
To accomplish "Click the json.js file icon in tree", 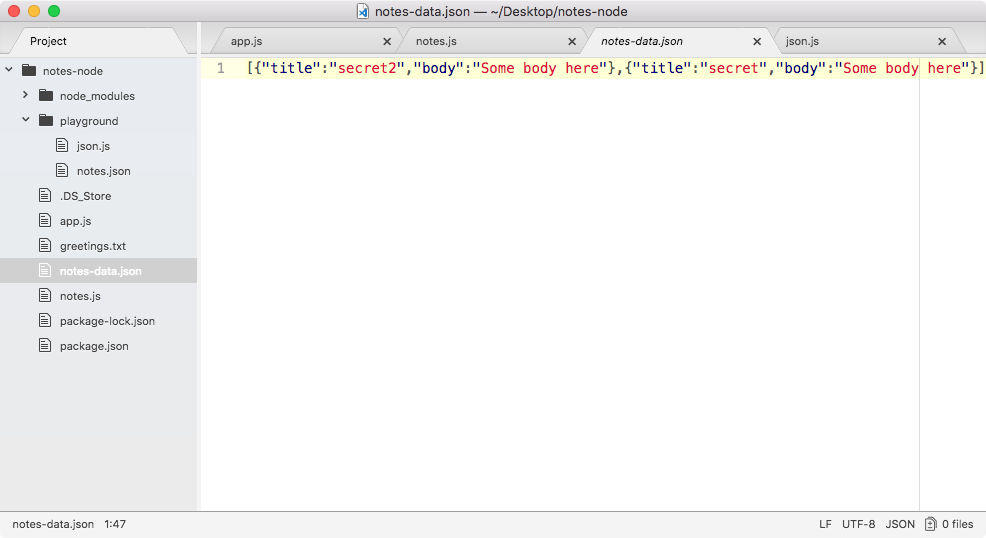I will click(x=62, y=145).
